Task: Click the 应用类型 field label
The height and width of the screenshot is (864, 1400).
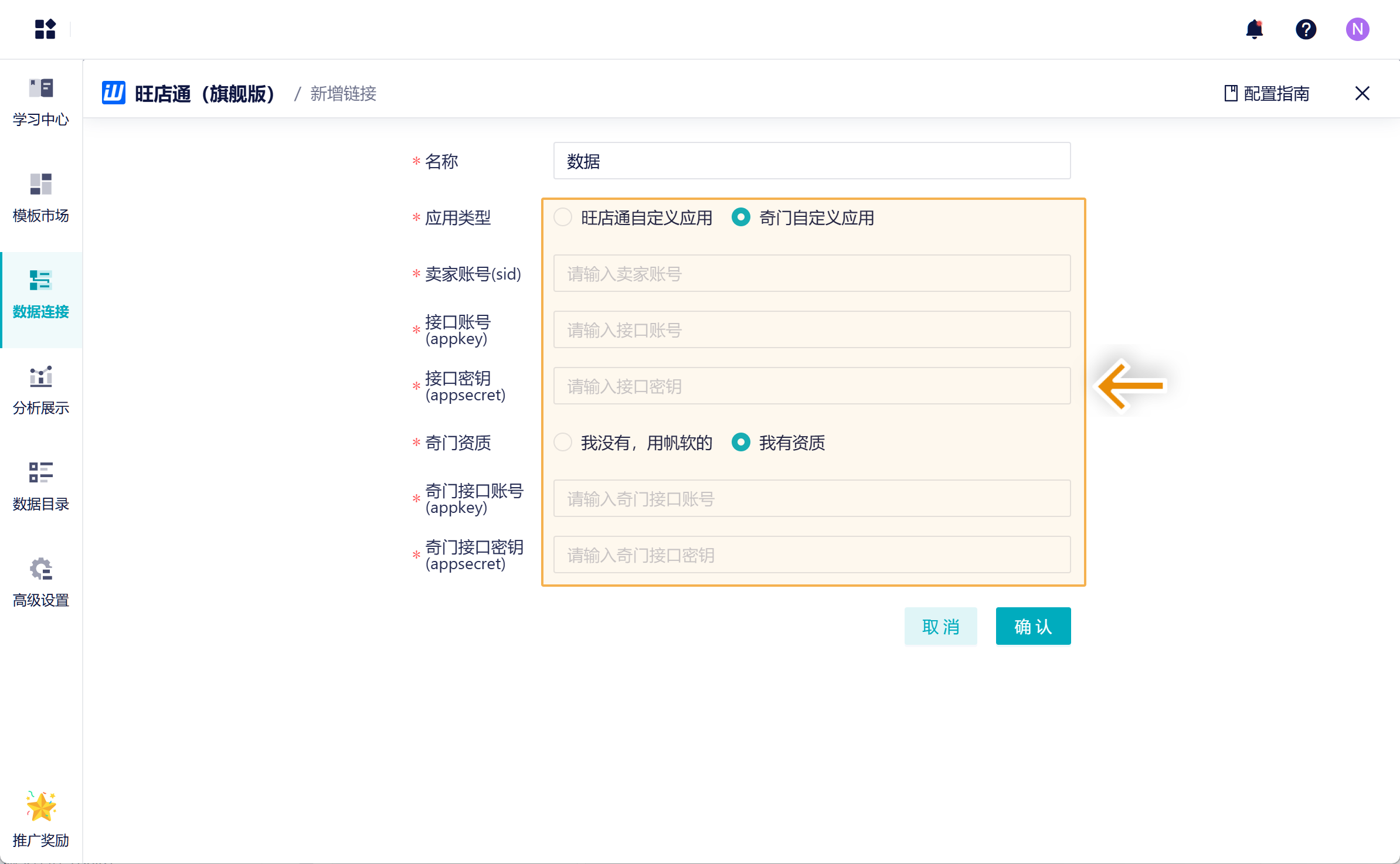Action: point(458,218)
